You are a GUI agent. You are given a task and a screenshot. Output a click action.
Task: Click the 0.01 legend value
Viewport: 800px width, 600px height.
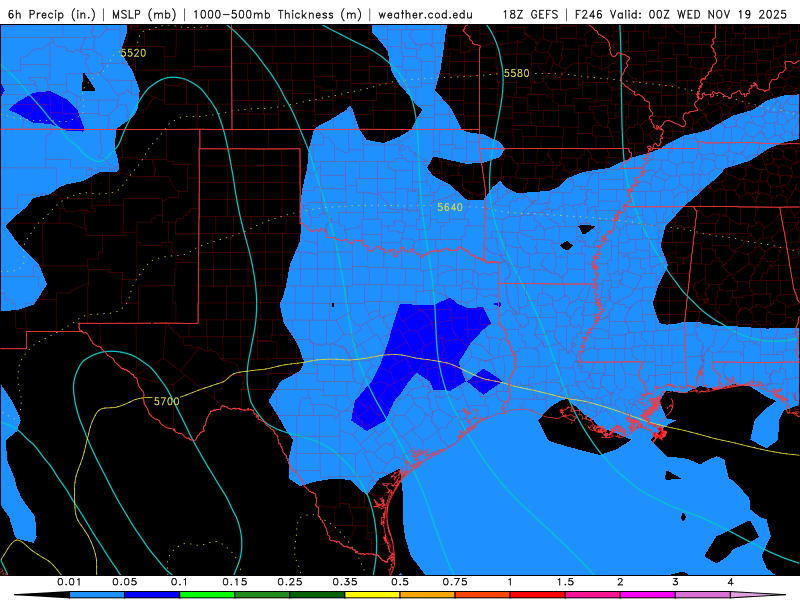(69, 582)
